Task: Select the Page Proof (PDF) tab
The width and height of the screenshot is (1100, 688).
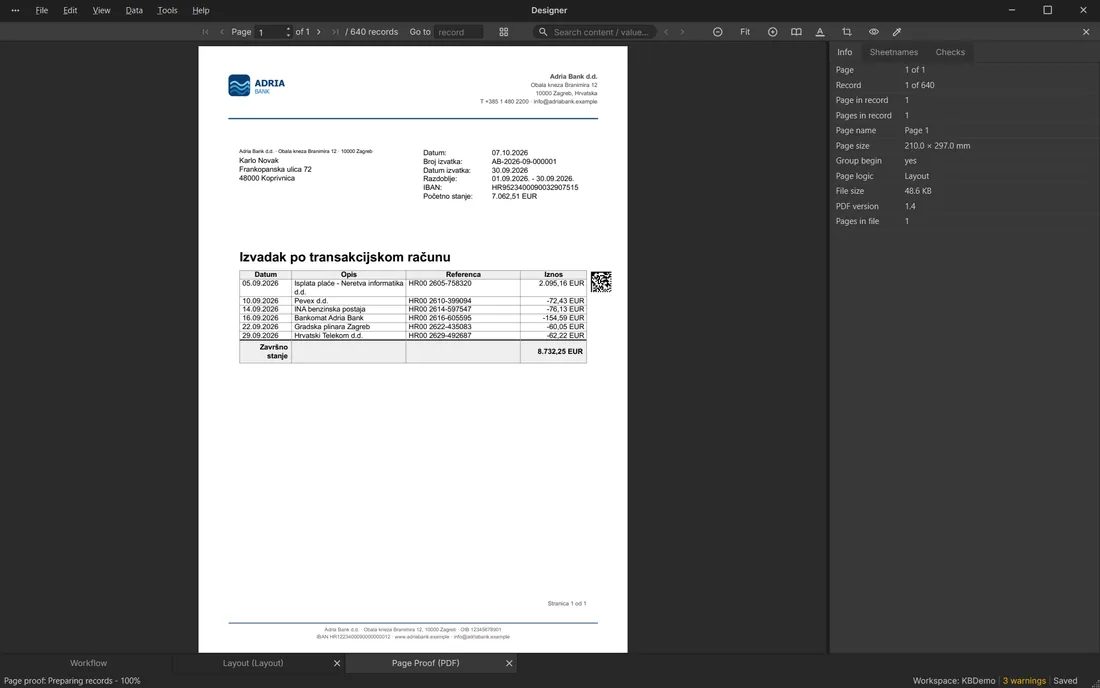Action: click(x=425, y=663)
